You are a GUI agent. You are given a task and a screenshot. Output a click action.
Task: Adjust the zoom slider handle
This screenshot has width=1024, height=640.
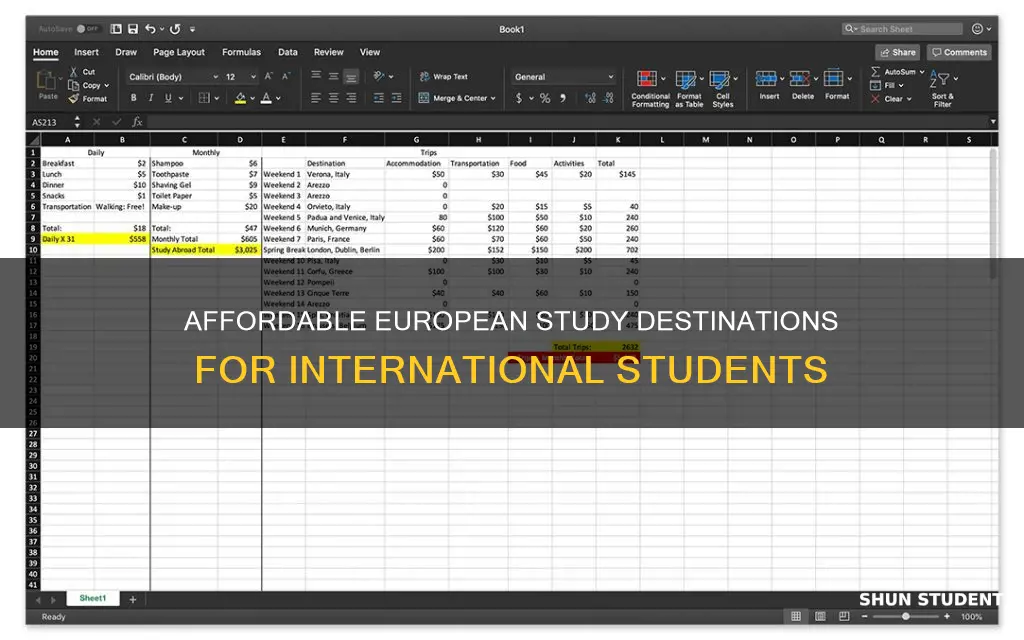click(x=906, y=616)
